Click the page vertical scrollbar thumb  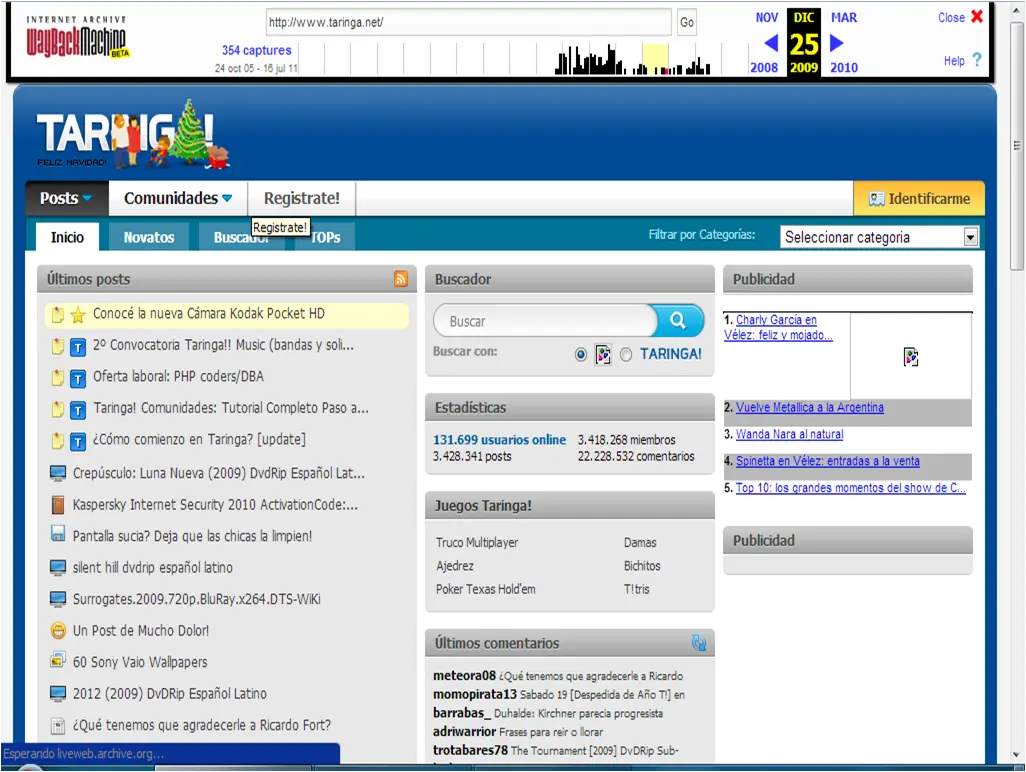click(1016, 145)
